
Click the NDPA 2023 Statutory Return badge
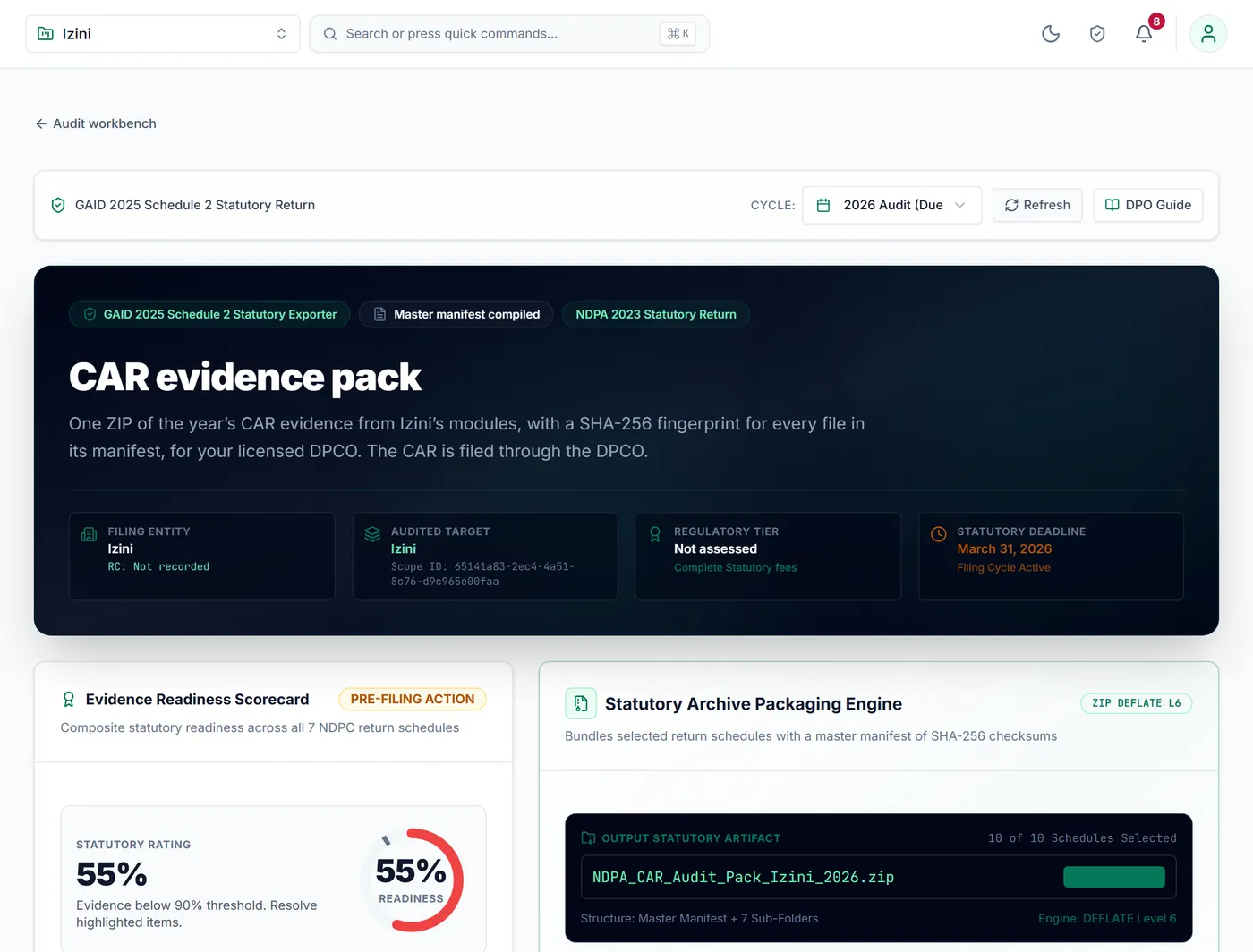656,314
